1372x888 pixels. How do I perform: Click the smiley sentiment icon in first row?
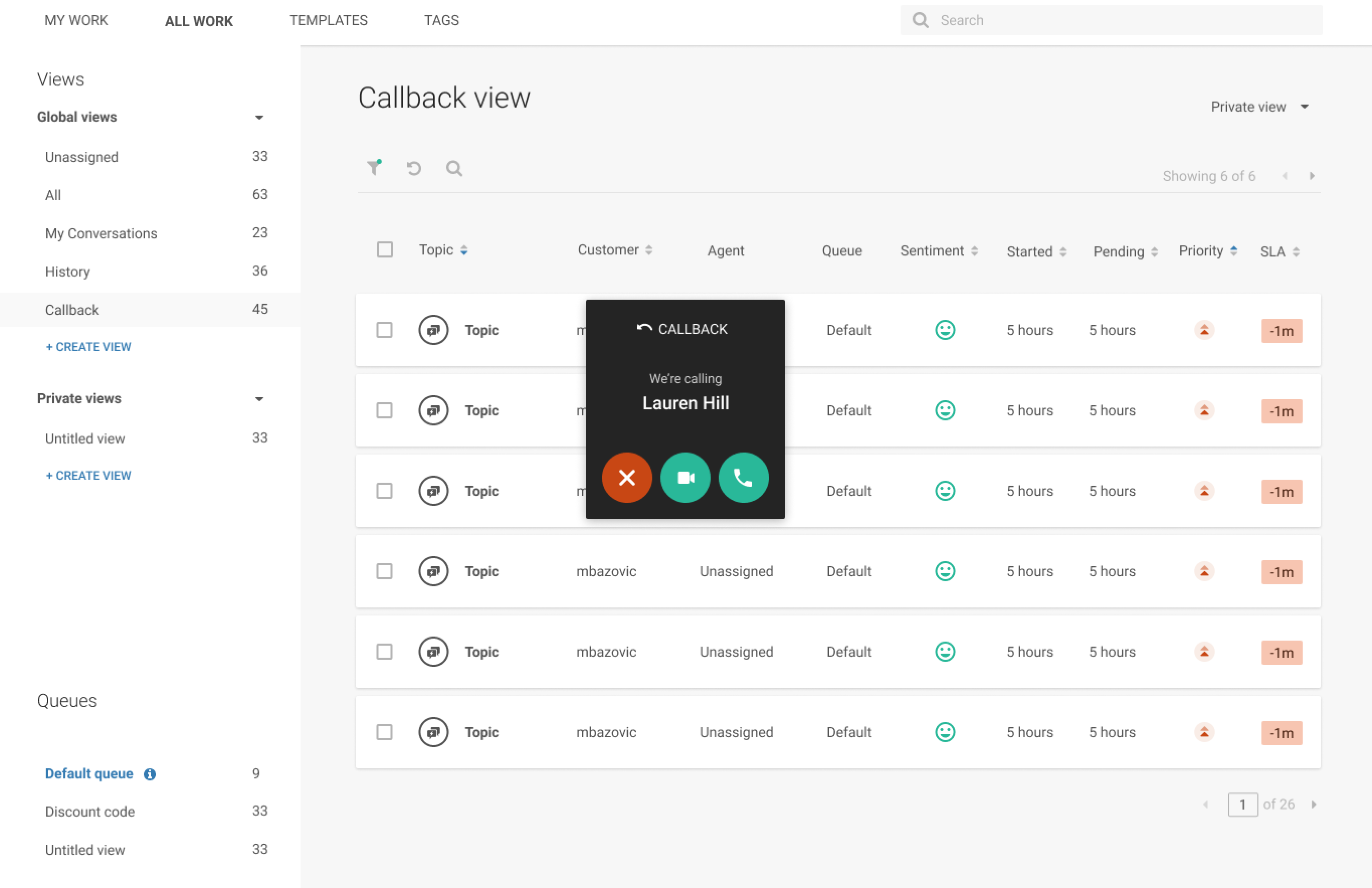(944, 330)
